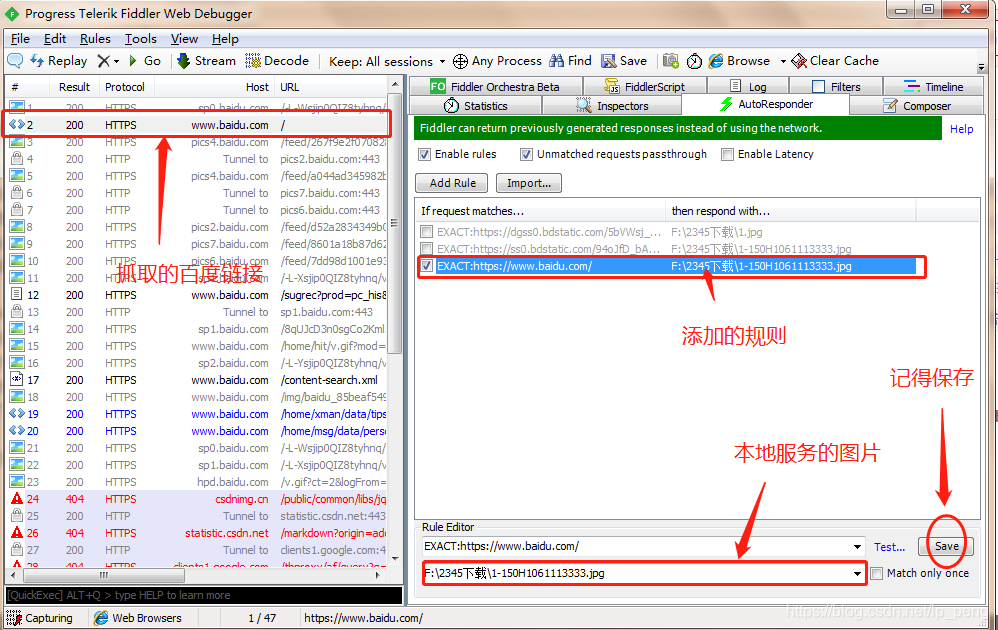Image resolution: width=998 pixels, height=630 pixels.
Task: Switch to Fiddler Orchestra Beta tab
Action: pyautogui.click(x=496, y=87)
